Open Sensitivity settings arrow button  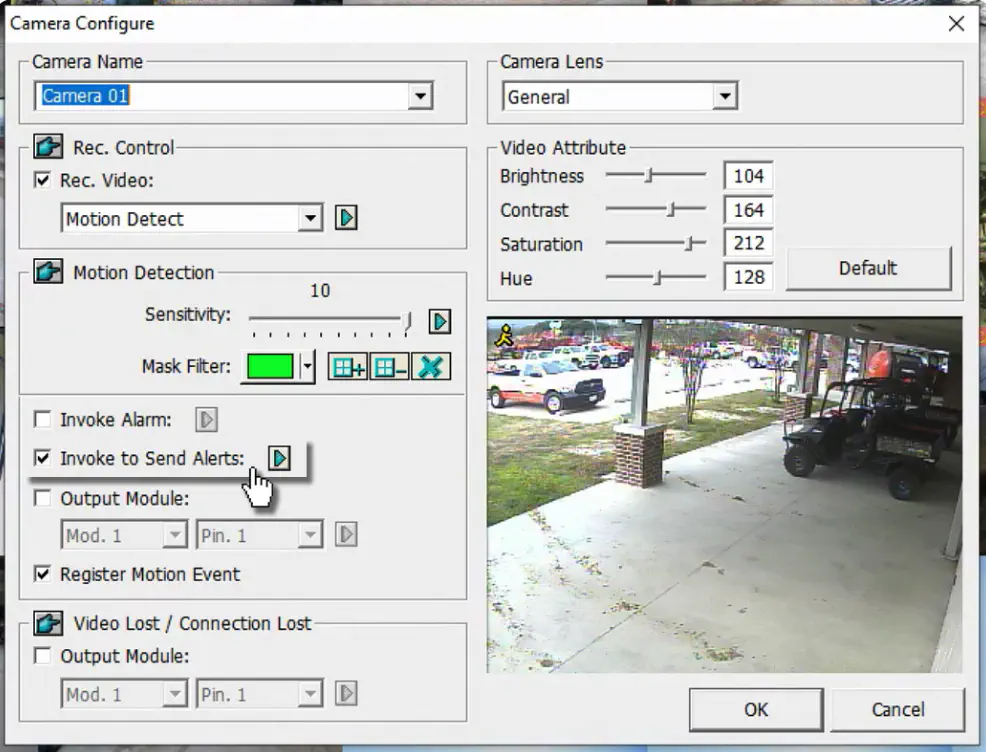click(440, 321)
